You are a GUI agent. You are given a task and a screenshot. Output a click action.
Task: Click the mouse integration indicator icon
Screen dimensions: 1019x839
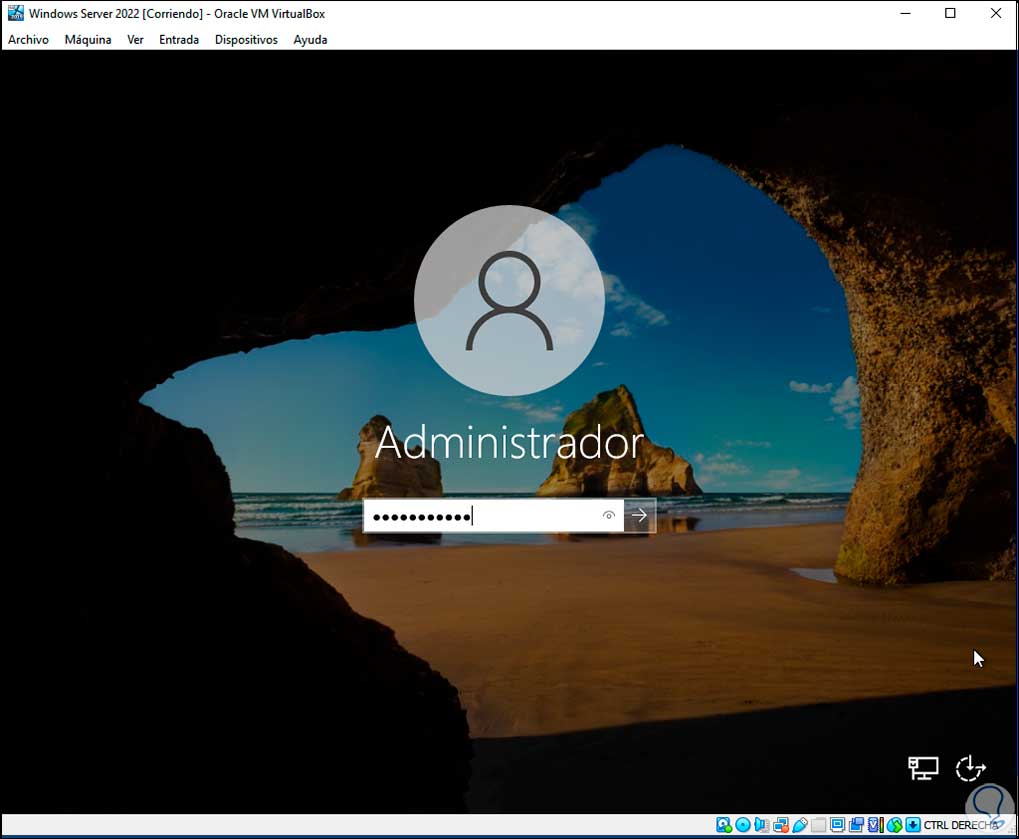coord(894,825)
